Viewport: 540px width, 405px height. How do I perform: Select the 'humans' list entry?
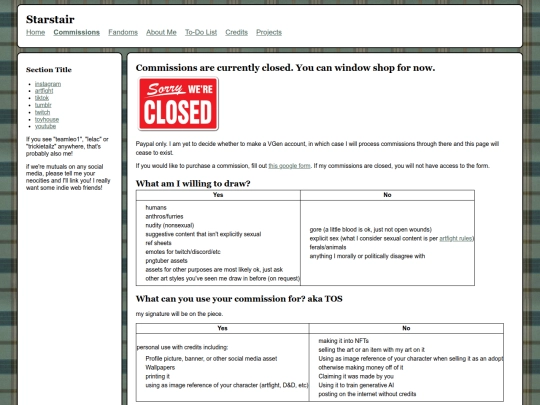click(156, 208)
